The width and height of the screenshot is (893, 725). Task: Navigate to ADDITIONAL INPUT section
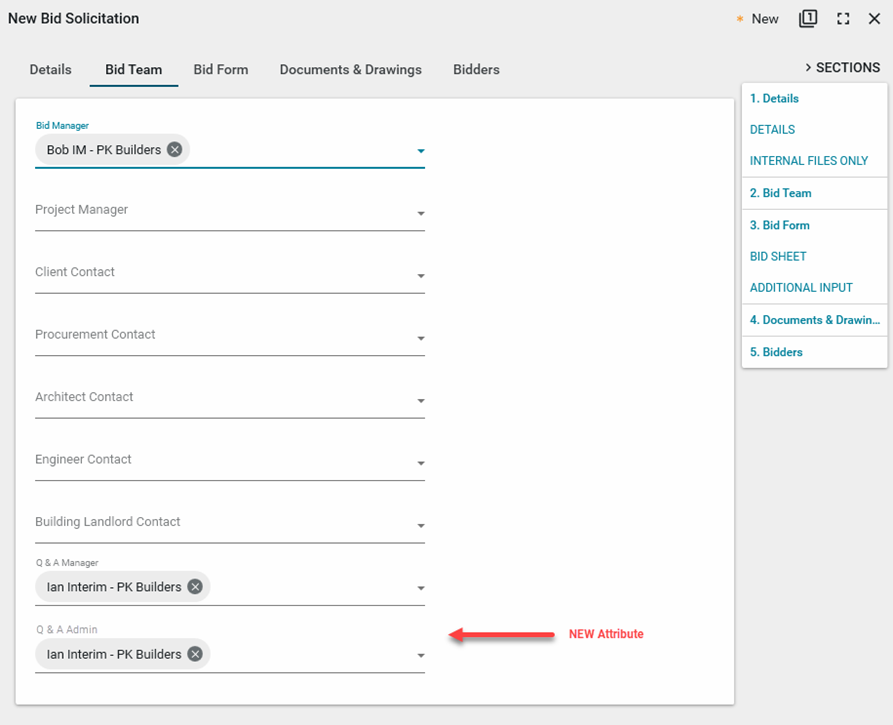pyautogui.click(x=801, y=288)
